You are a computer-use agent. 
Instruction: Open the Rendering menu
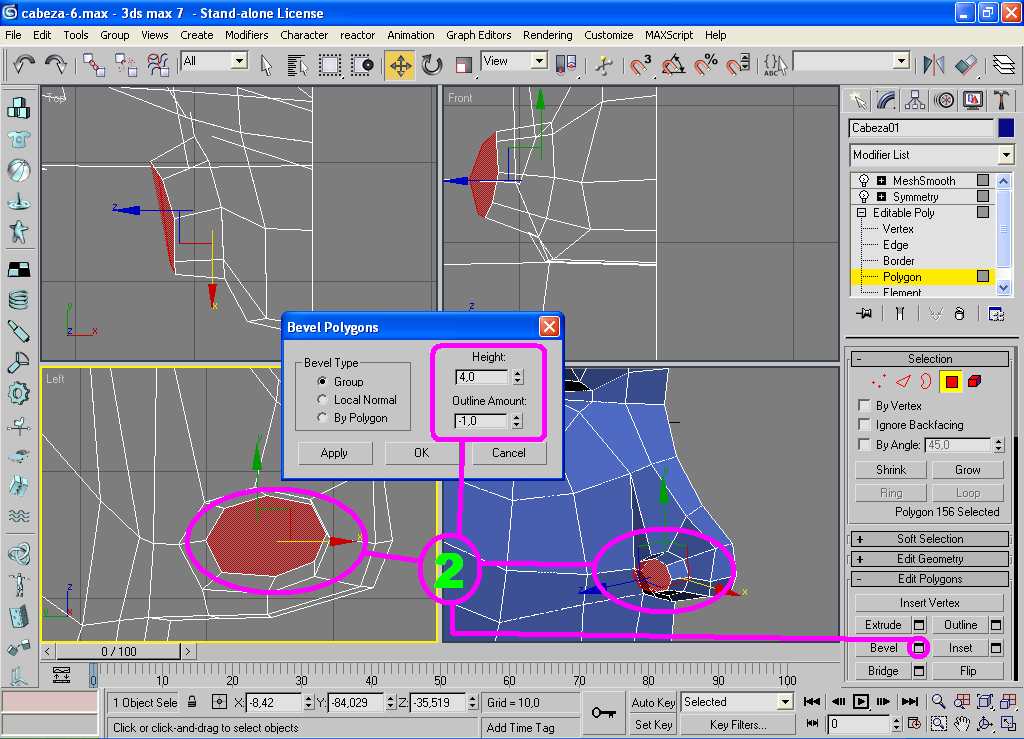[547, 34]
